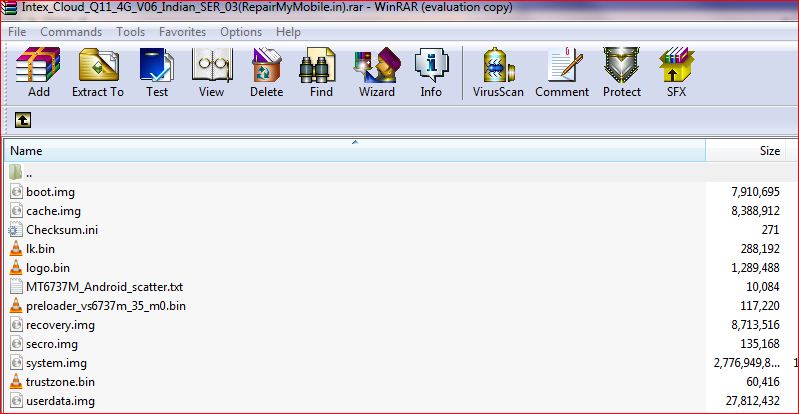Create an SFX self-extracting archive

point(677,73)
